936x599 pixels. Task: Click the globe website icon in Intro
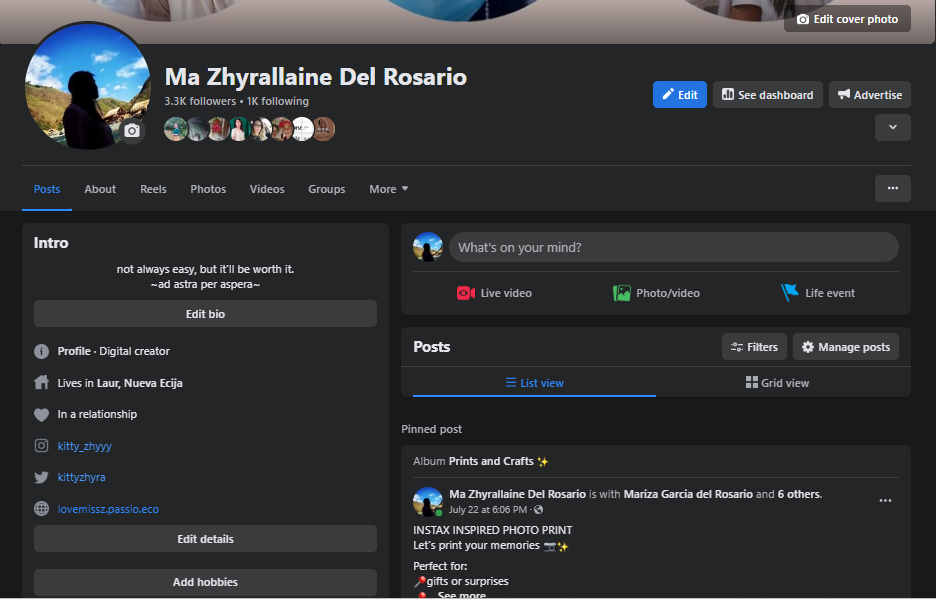pos(41,509)
